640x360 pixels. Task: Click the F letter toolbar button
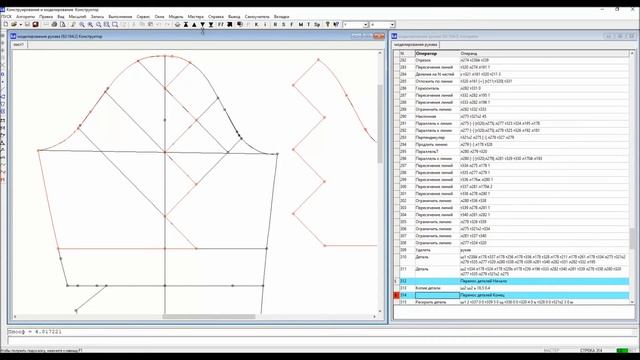point(292,24)
